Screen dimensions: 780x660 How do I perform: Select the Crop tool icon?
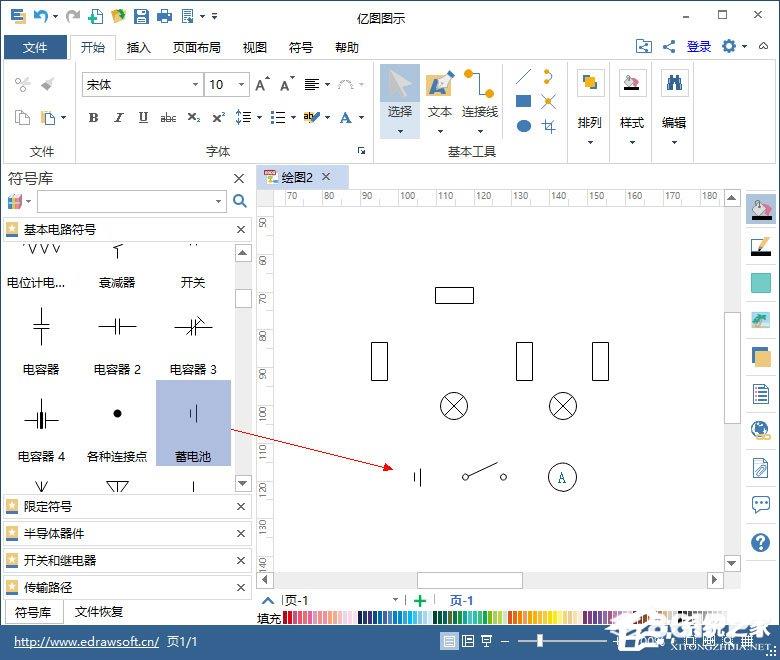coord(548,126)
